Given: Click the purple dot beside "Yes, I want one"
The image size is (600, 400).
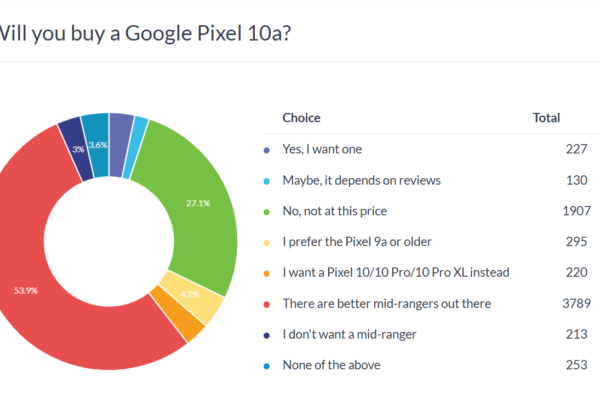Looking at the screenshot, I should pyautogui.click(x=266, y=150).
